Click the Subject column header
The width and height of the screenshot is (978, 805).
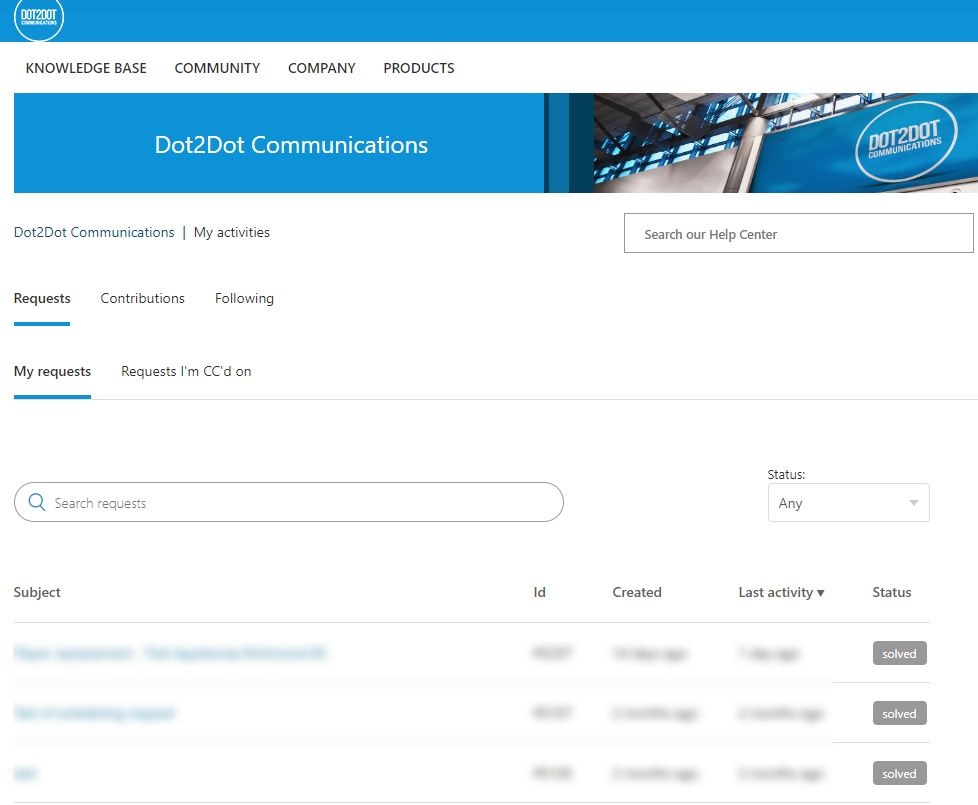(37, 592)
